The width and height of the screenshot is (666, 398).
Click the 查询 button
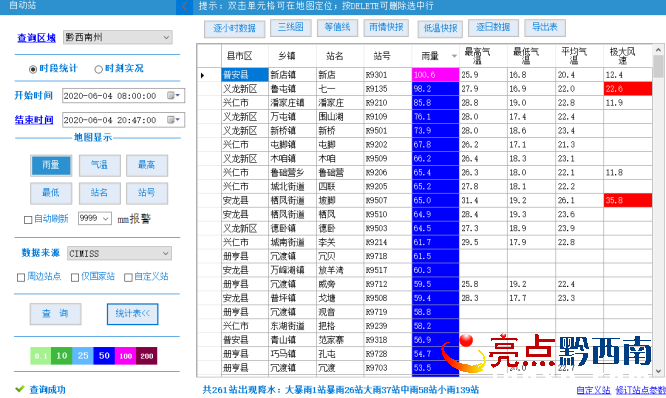pyautogui.click(x=55, y=313)
